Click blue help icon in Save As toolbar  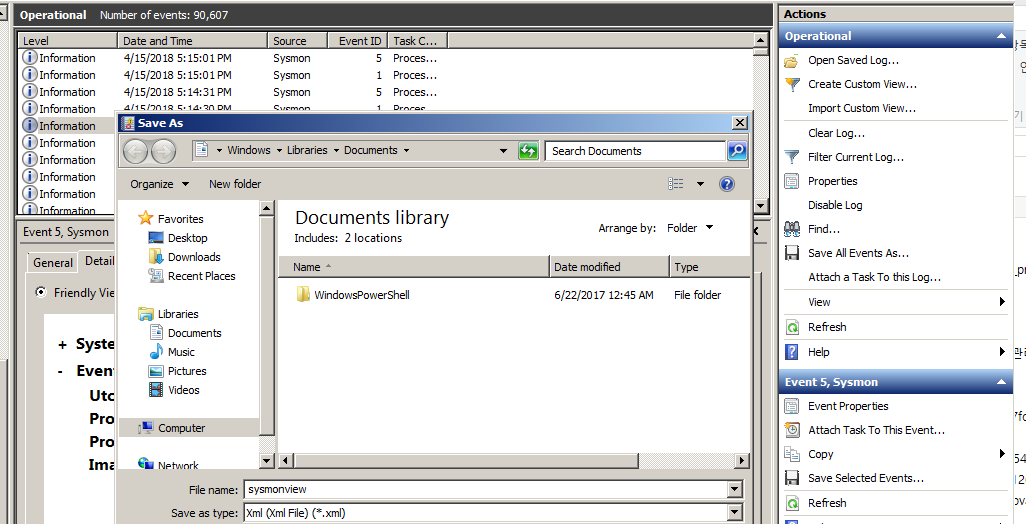726,184
